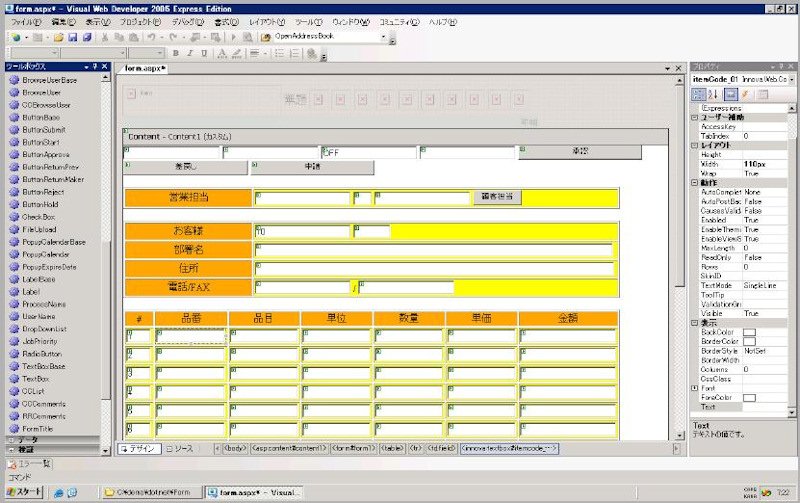Click the Foreground Color 'A' icon
The height and width of the screenshot is (503, 800).
point(222,53)
